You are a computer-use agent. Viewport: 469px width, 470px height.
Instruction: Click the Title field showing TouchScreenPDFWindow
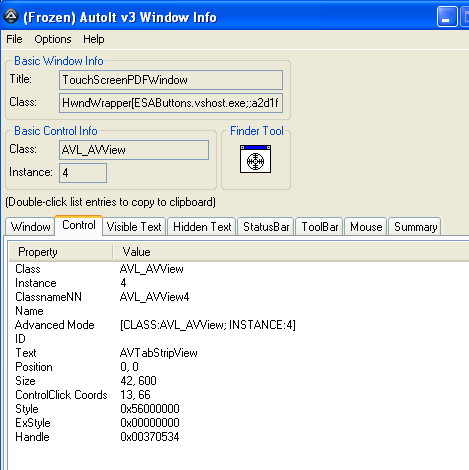171,80
